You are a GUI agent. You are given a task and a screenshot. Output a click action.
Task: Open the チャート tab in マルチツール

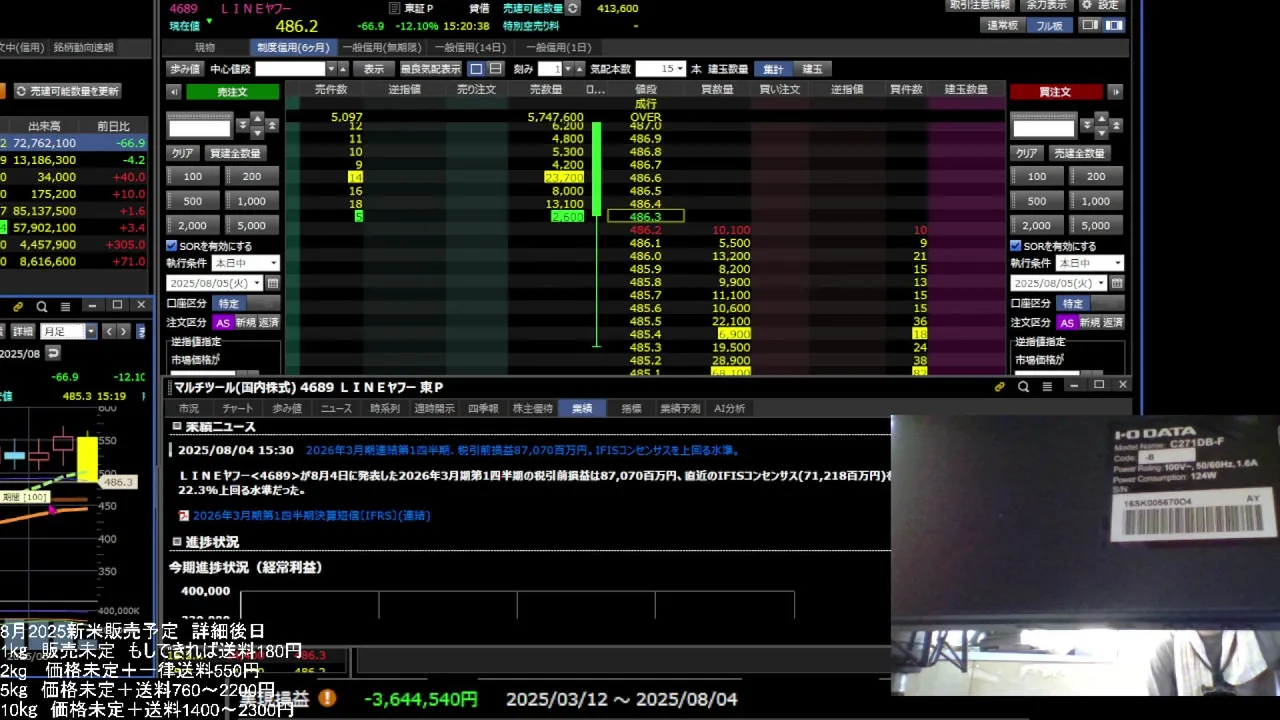click(238, 409)
